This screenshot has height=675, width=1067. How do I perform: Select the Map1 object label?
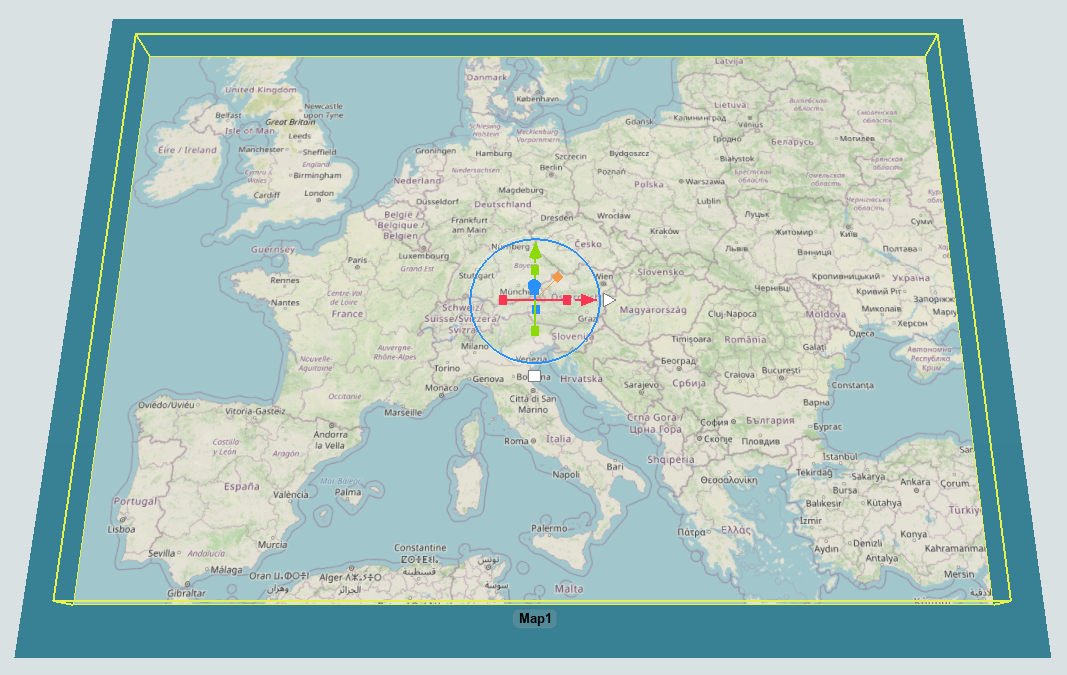(535, 620)
